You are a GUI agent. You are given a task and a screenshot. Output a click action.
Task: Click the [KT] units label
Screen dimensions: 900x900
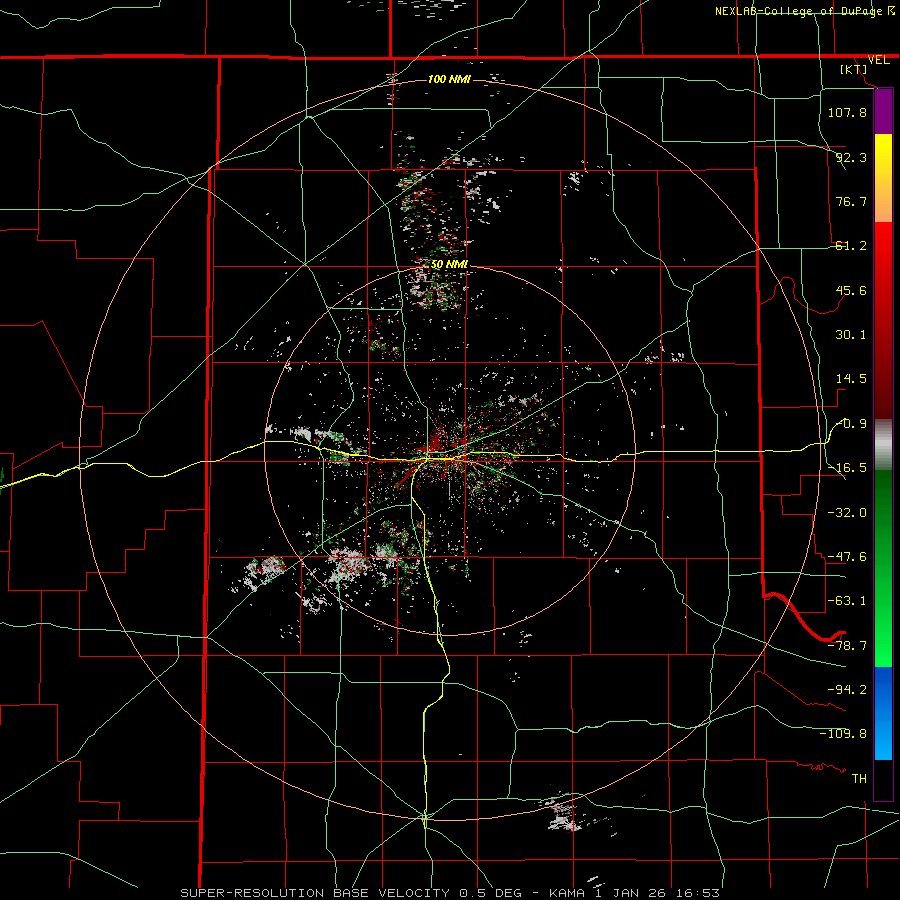click(x=854, y=69)
